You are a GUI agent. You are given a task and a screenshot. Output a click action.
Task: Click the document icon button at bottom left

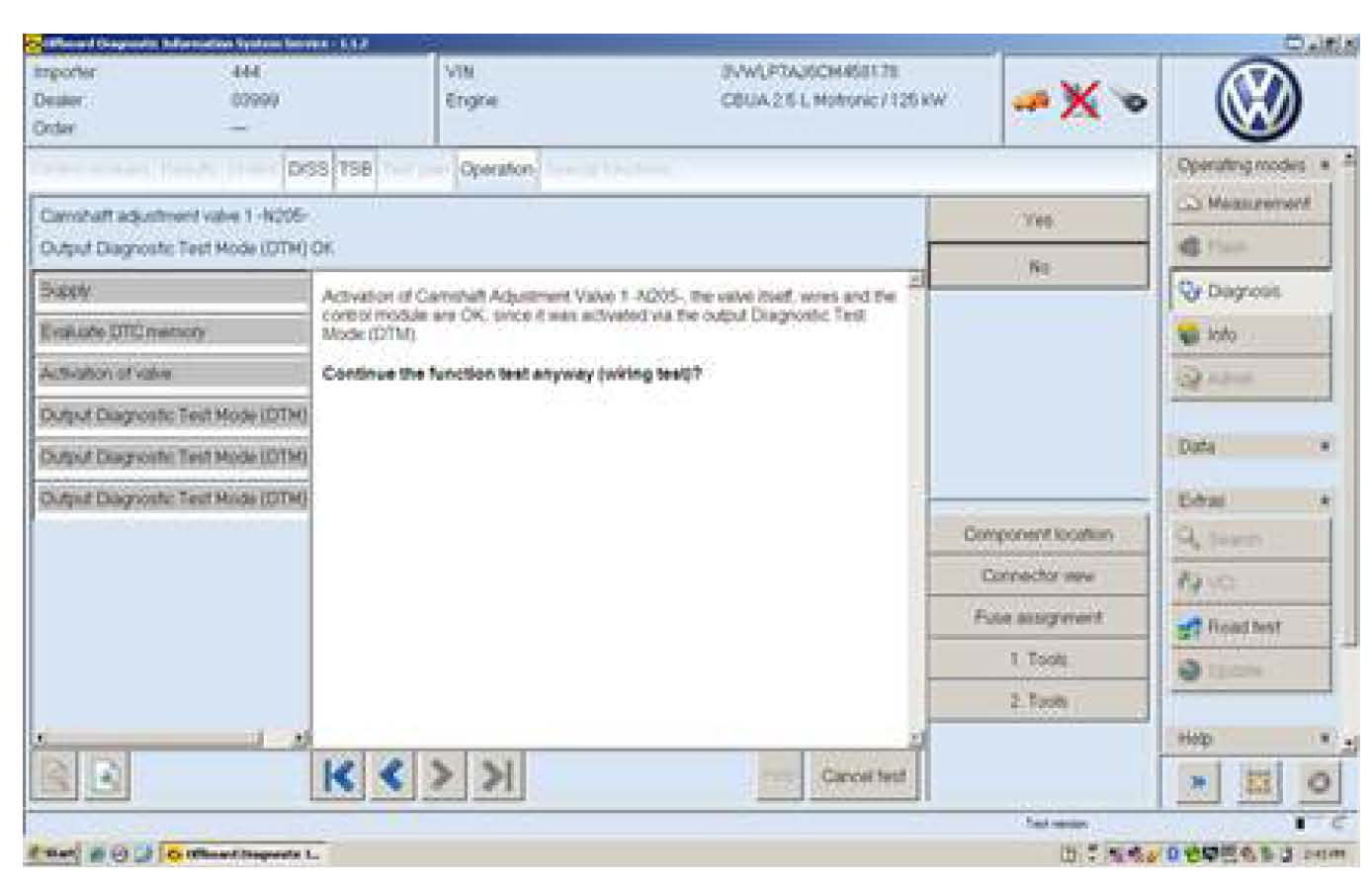107,777
